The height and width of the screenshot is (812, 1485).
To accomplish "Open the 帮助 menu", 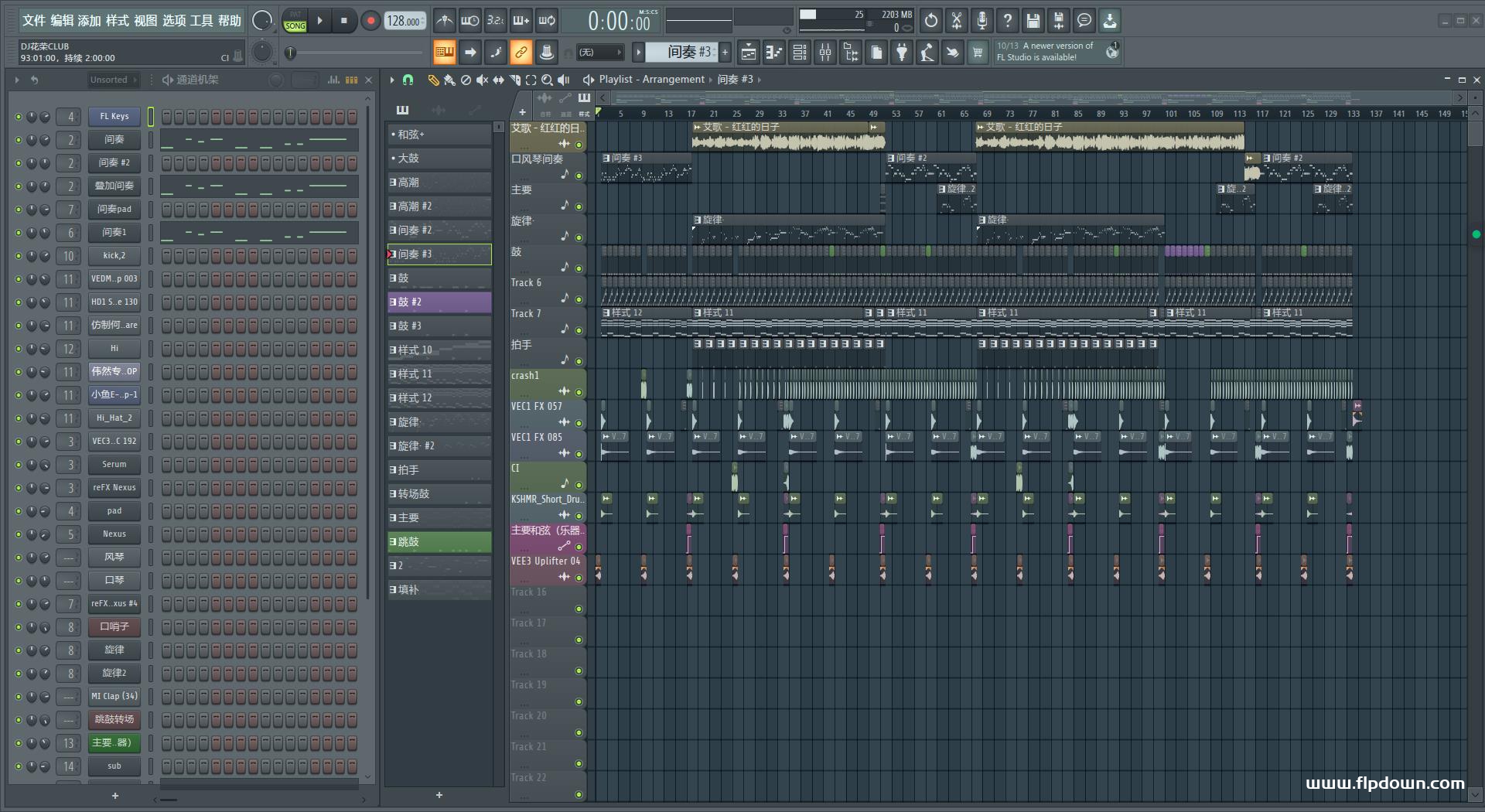I will click(230, 21).
